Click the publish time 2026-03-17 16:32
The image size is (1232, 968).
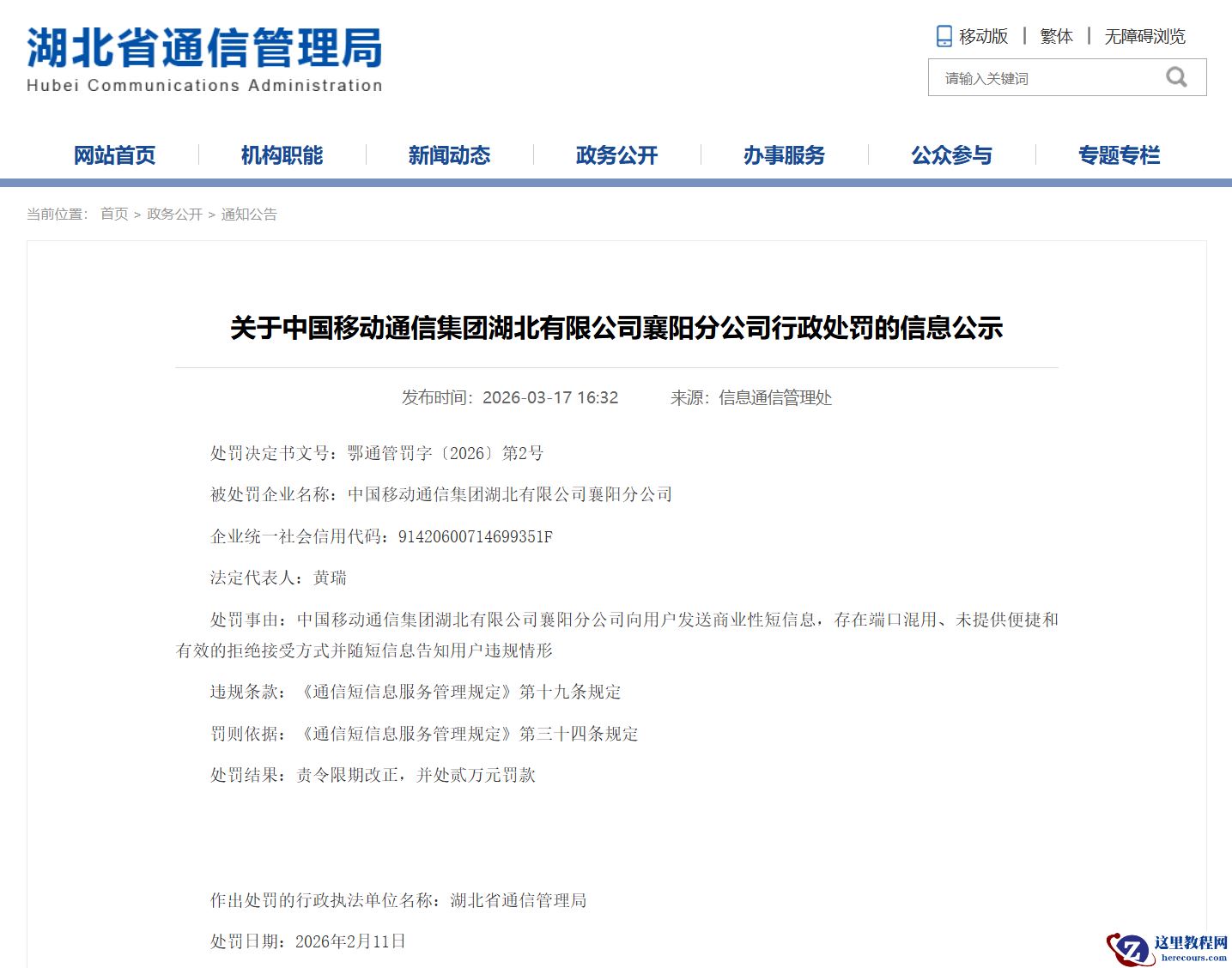pyautogui.click(x=550, y=397)
